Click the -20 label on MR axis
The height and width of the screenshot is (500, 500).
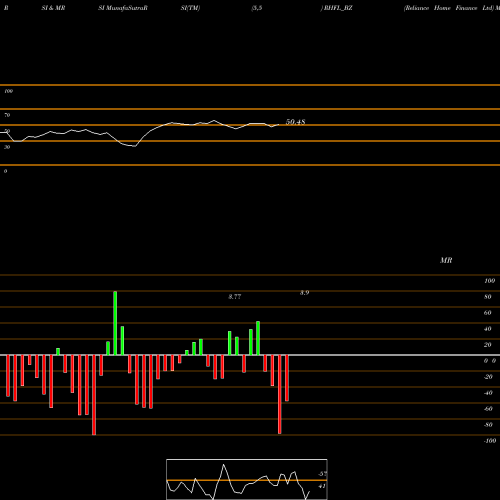pyautogui.click(x=488, y=377)
